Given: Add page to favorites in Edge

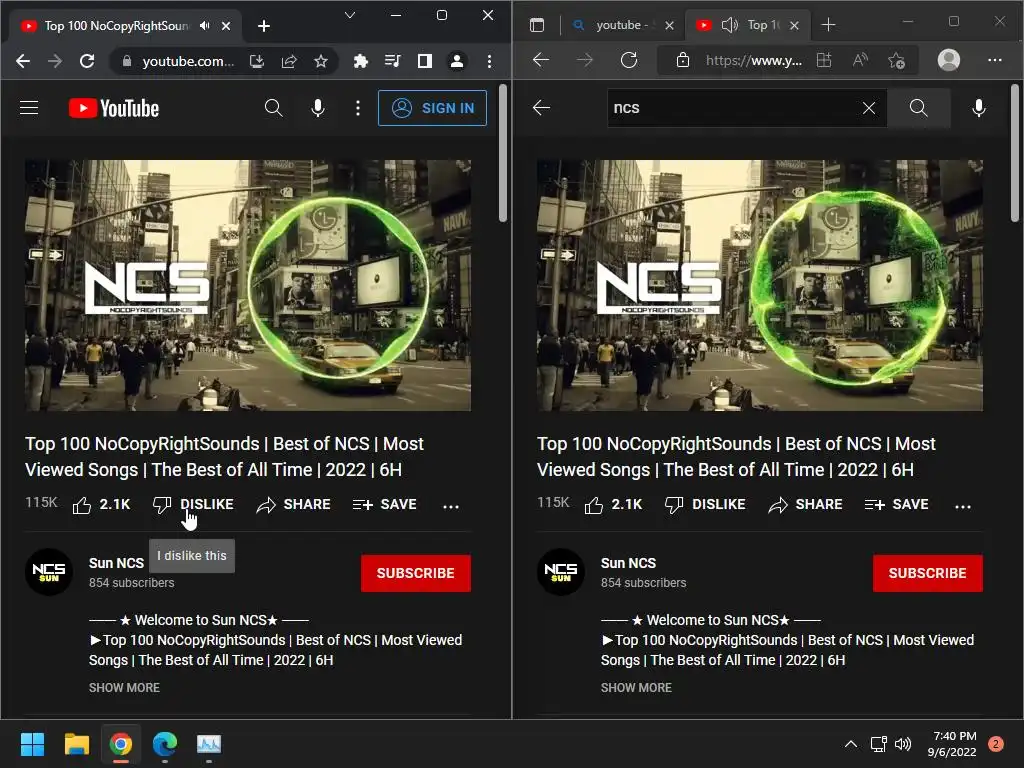Looking at the screenshot, I should 896,60.
